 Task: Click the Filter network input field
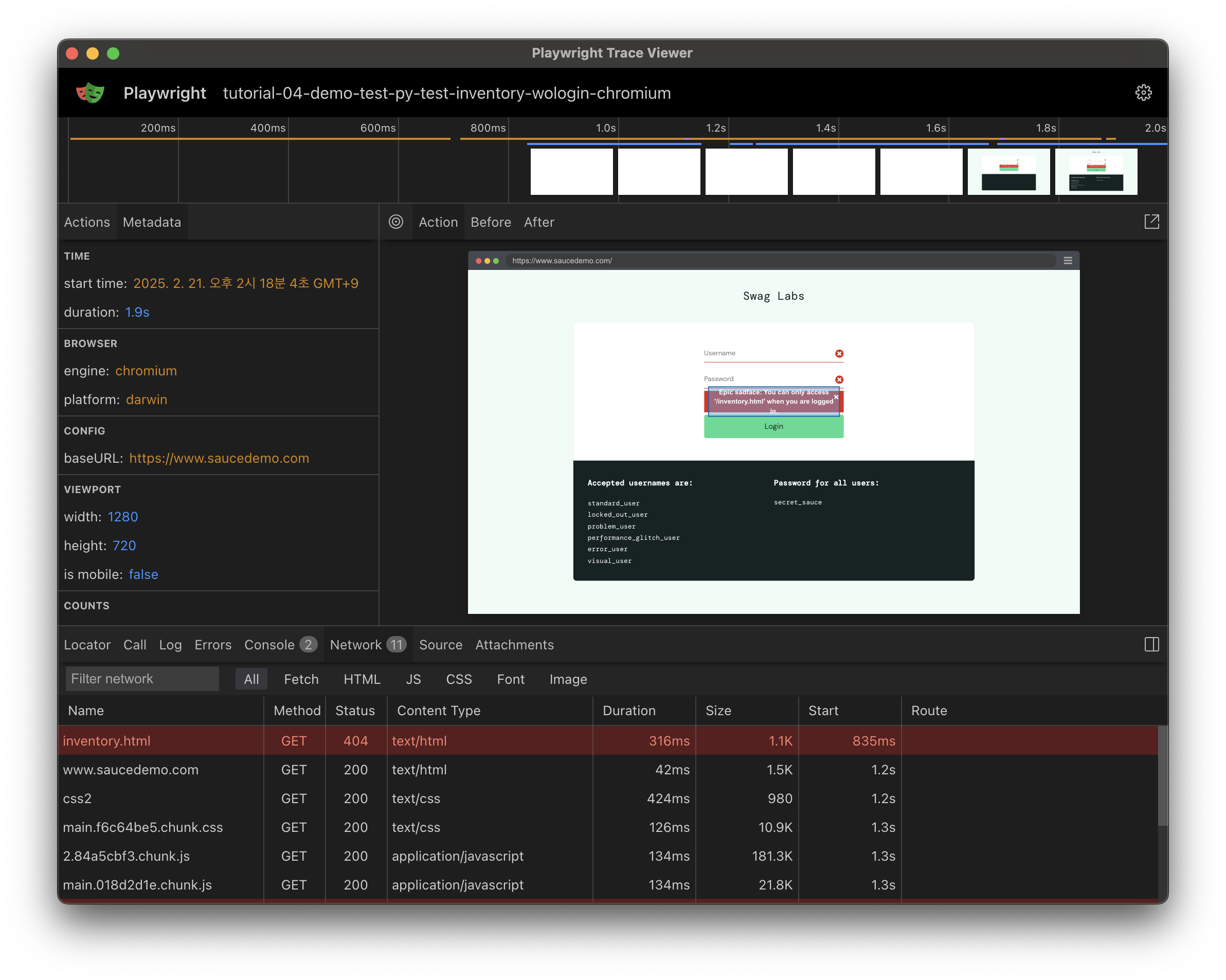coord(141,679)
